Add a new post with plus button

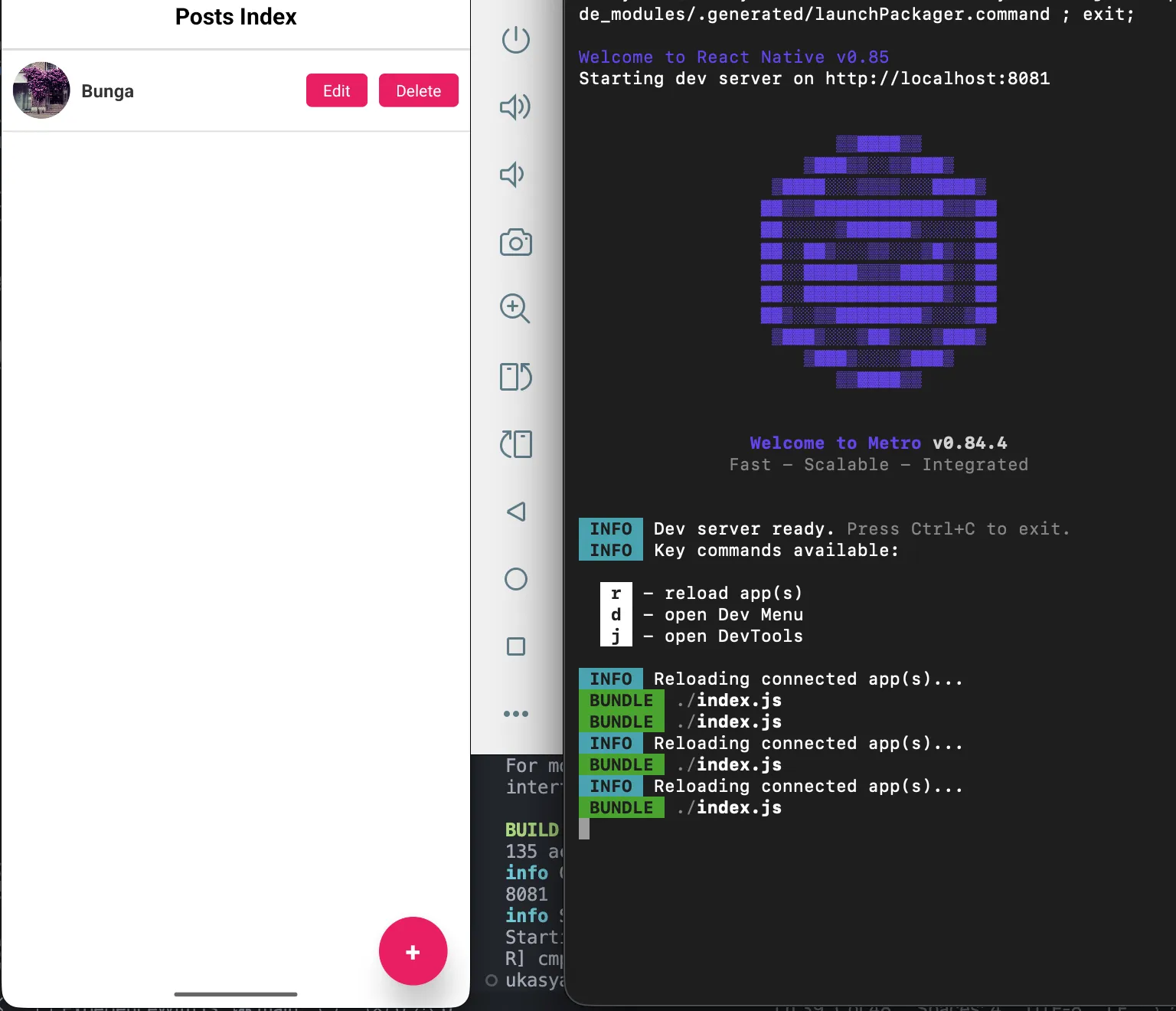pos(413,951)
